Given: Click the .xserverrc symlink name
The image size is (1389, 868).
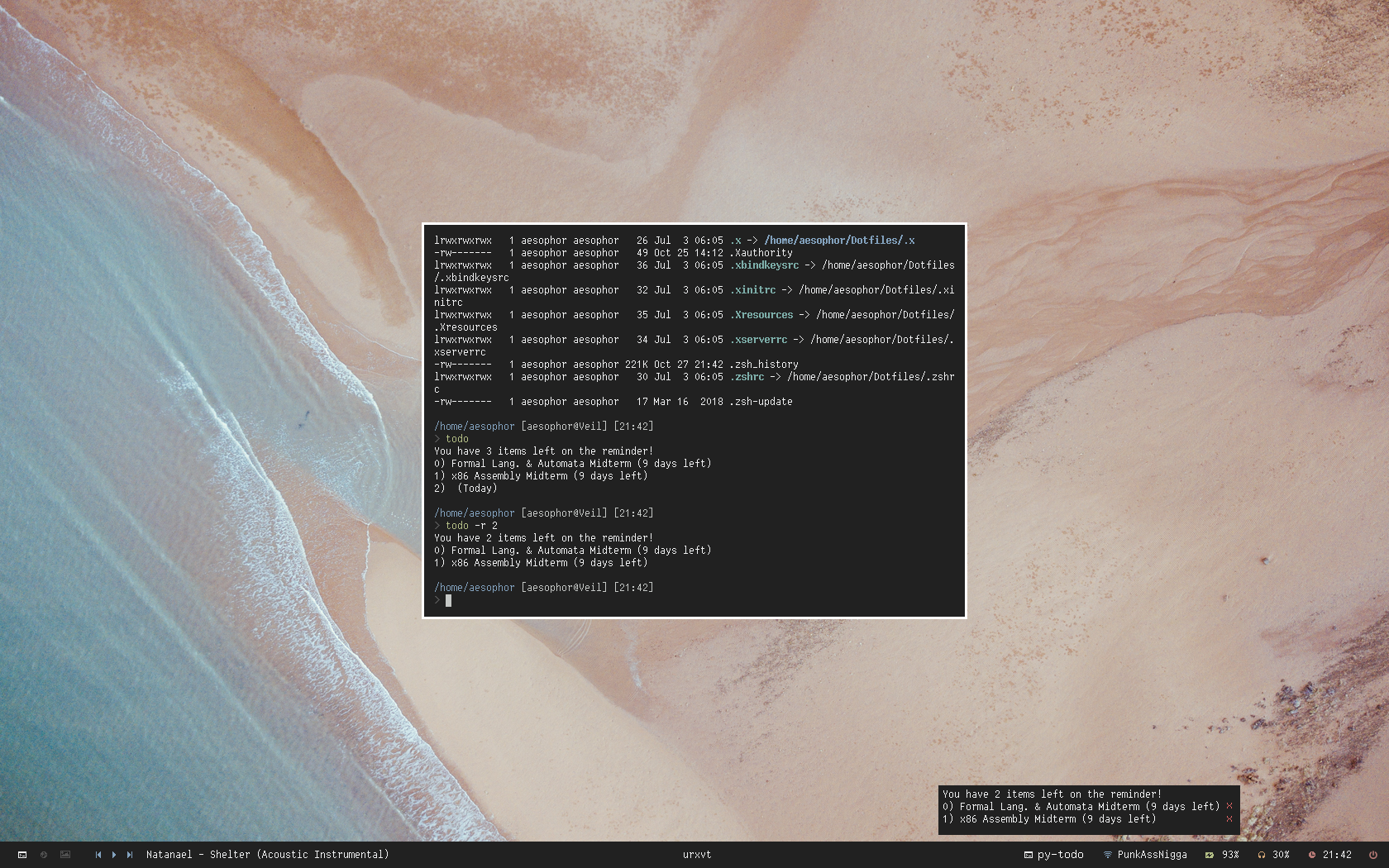Looking at the screenshot, I should click(758, 339).
